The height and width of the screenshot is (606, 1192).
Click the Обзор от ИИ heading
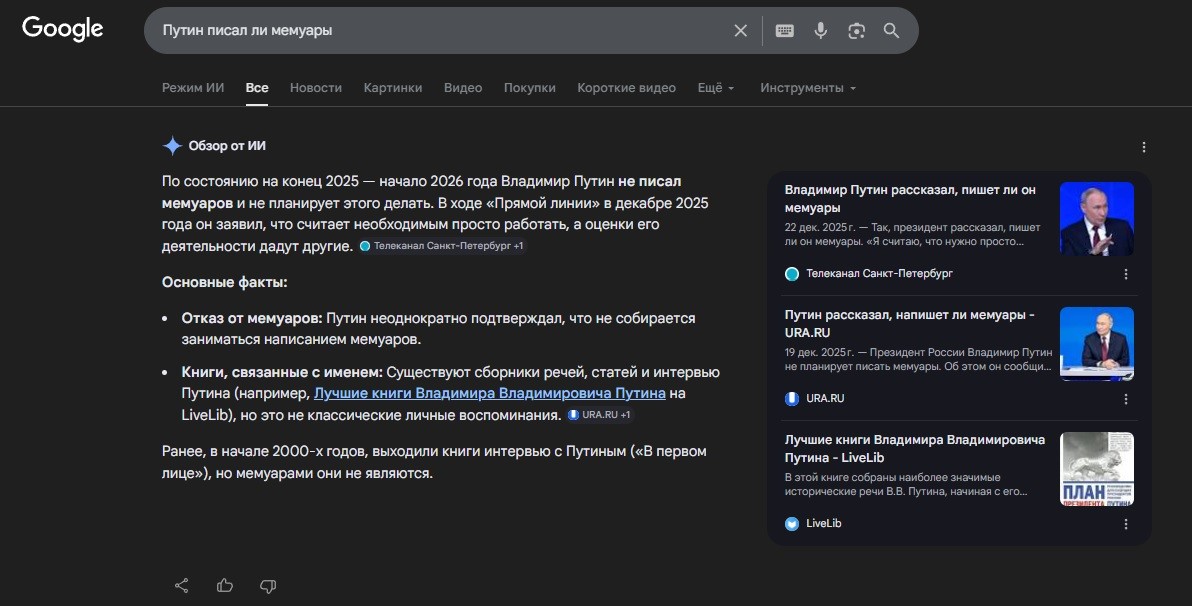tap(227, 145)
